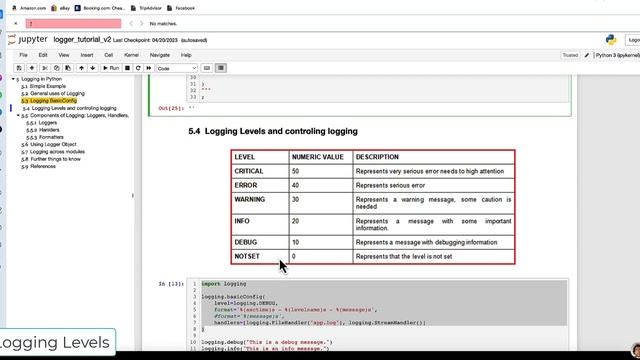
Task: Go to 5.5.1 Loggers in contents
Action: [42, 122]
